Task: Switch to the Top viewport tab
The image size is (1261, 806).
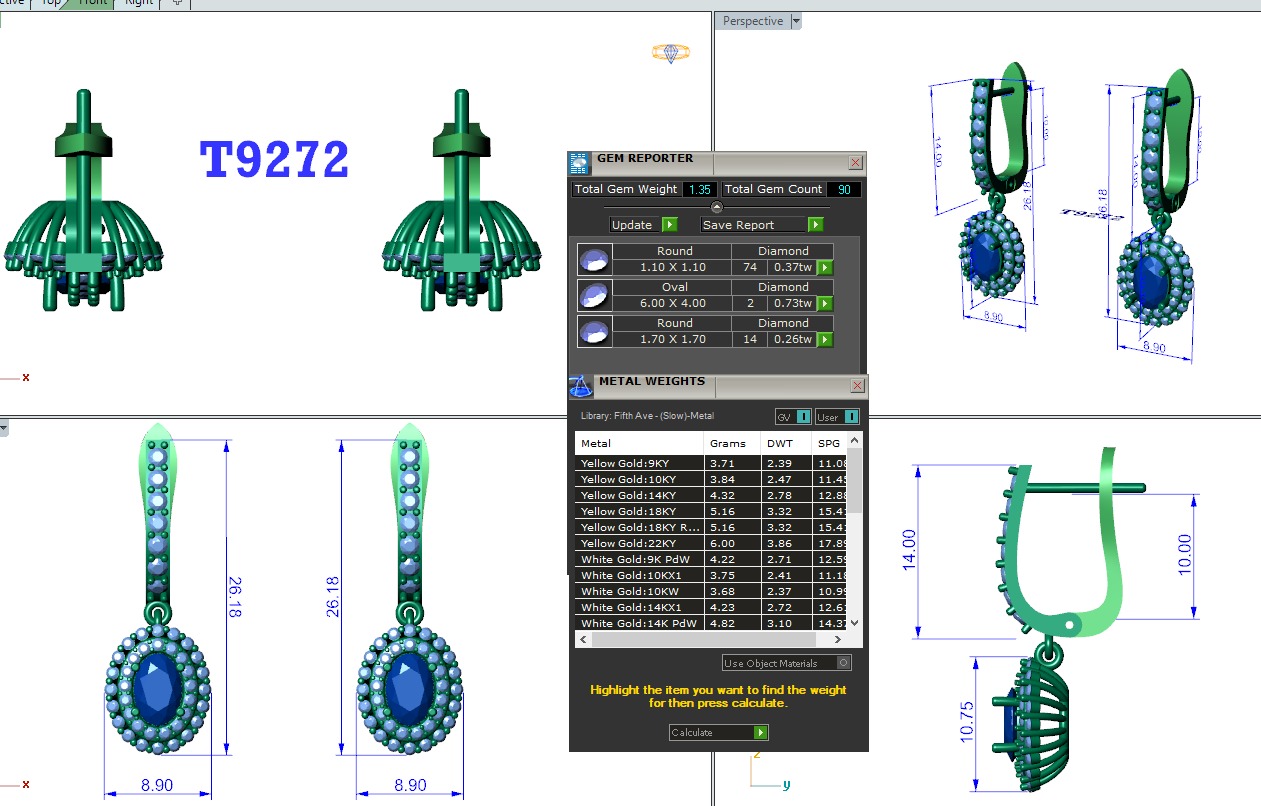Action: pyautogui.click(x=48, y=3)
